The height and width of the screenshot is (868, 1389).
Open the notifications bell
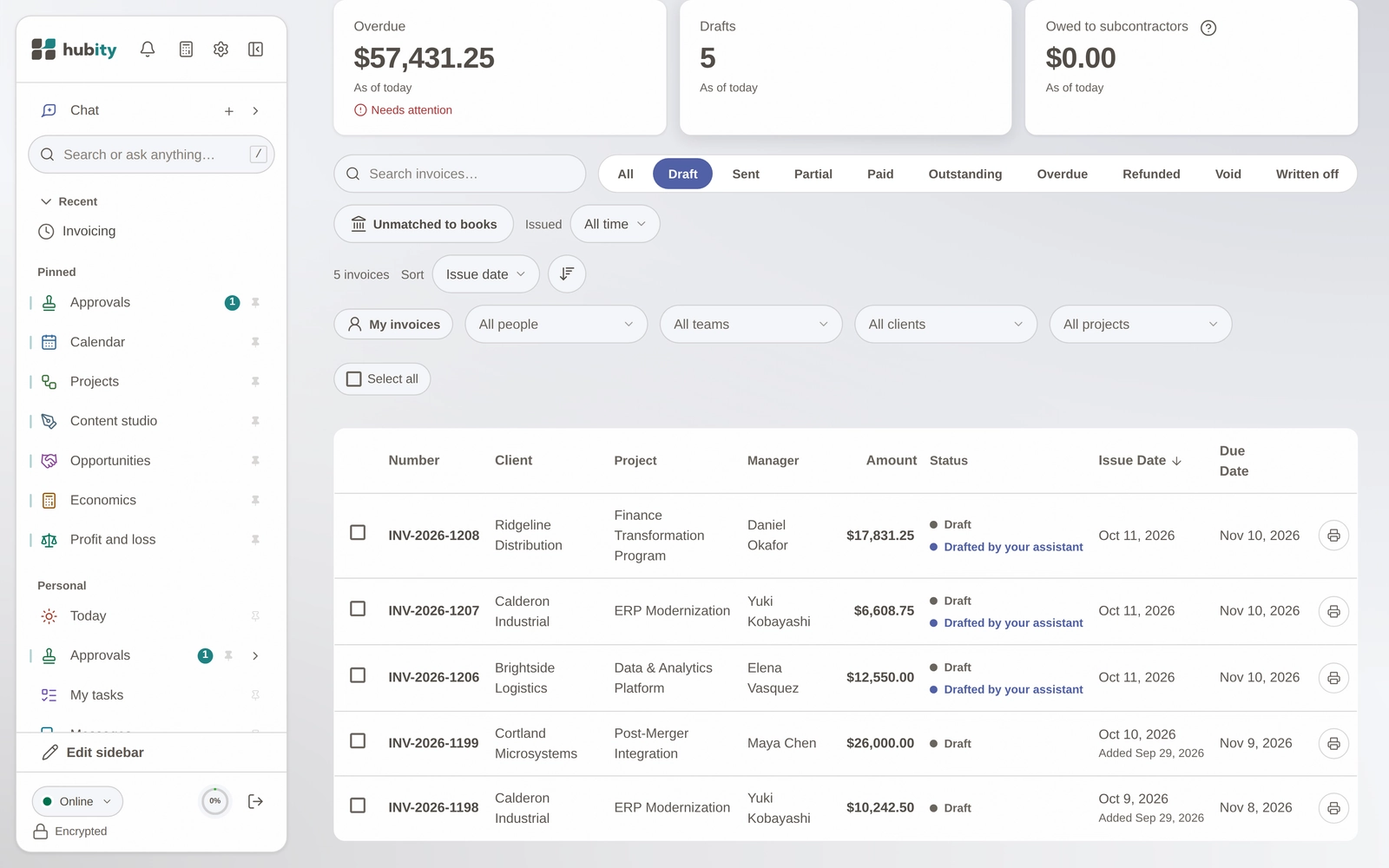(x=148, y=49)
